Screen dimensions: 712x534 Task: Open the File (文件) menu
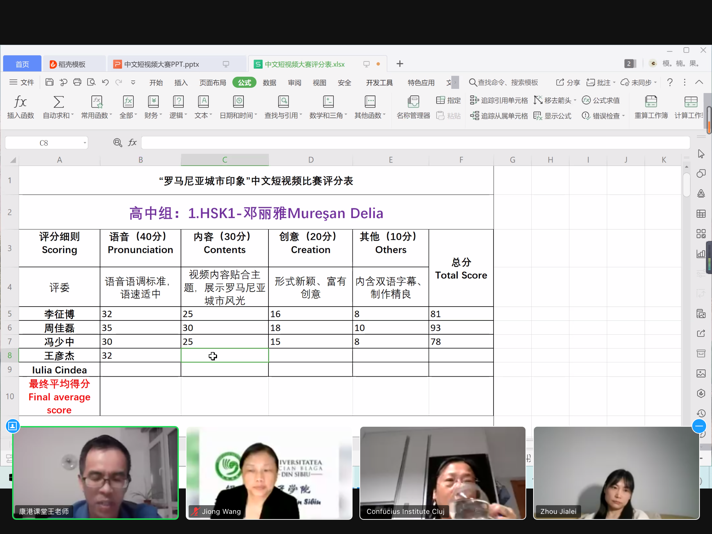[x=22, y=83]
